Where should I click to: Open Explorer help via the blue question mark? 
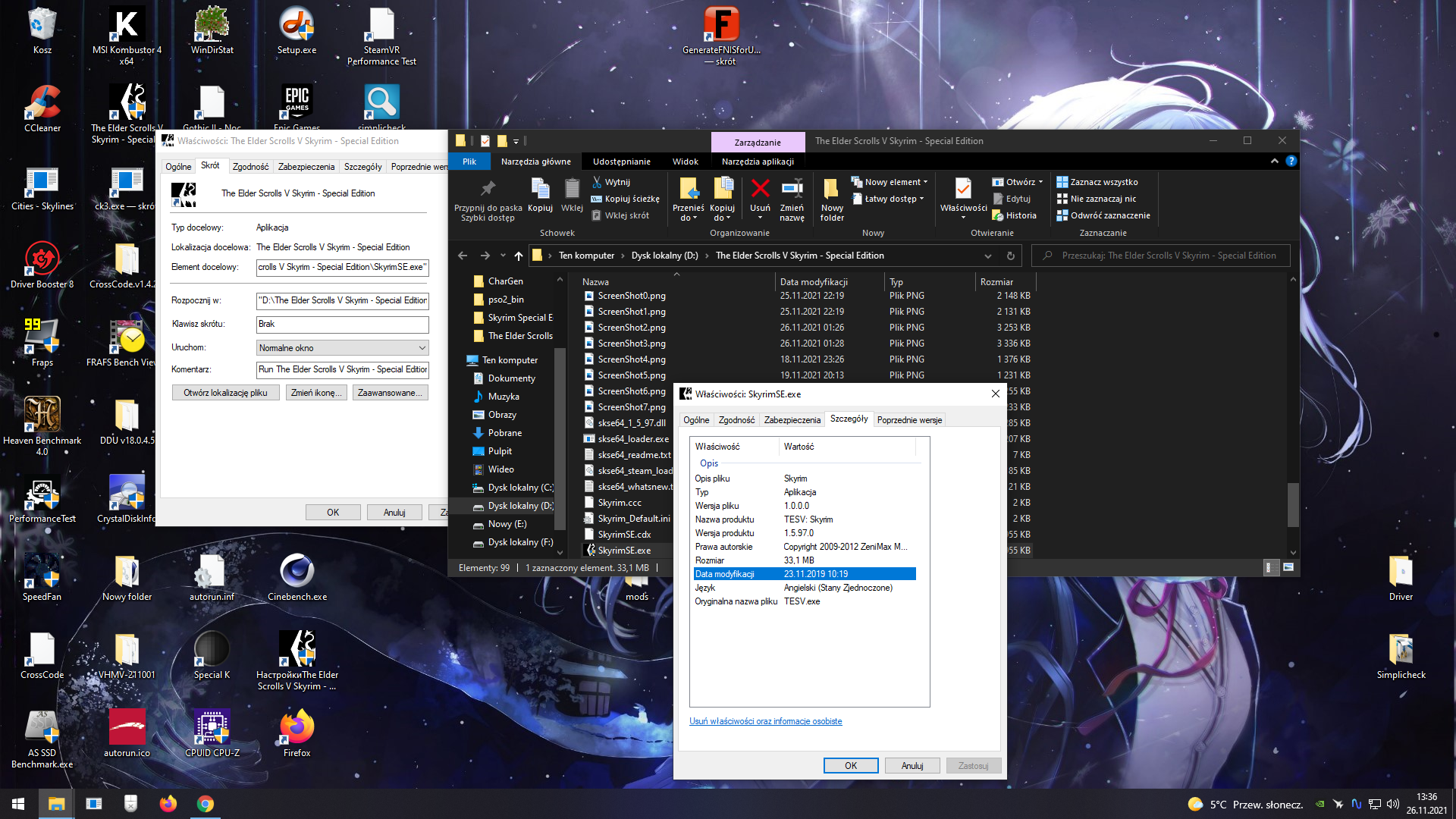(1291, 162)
